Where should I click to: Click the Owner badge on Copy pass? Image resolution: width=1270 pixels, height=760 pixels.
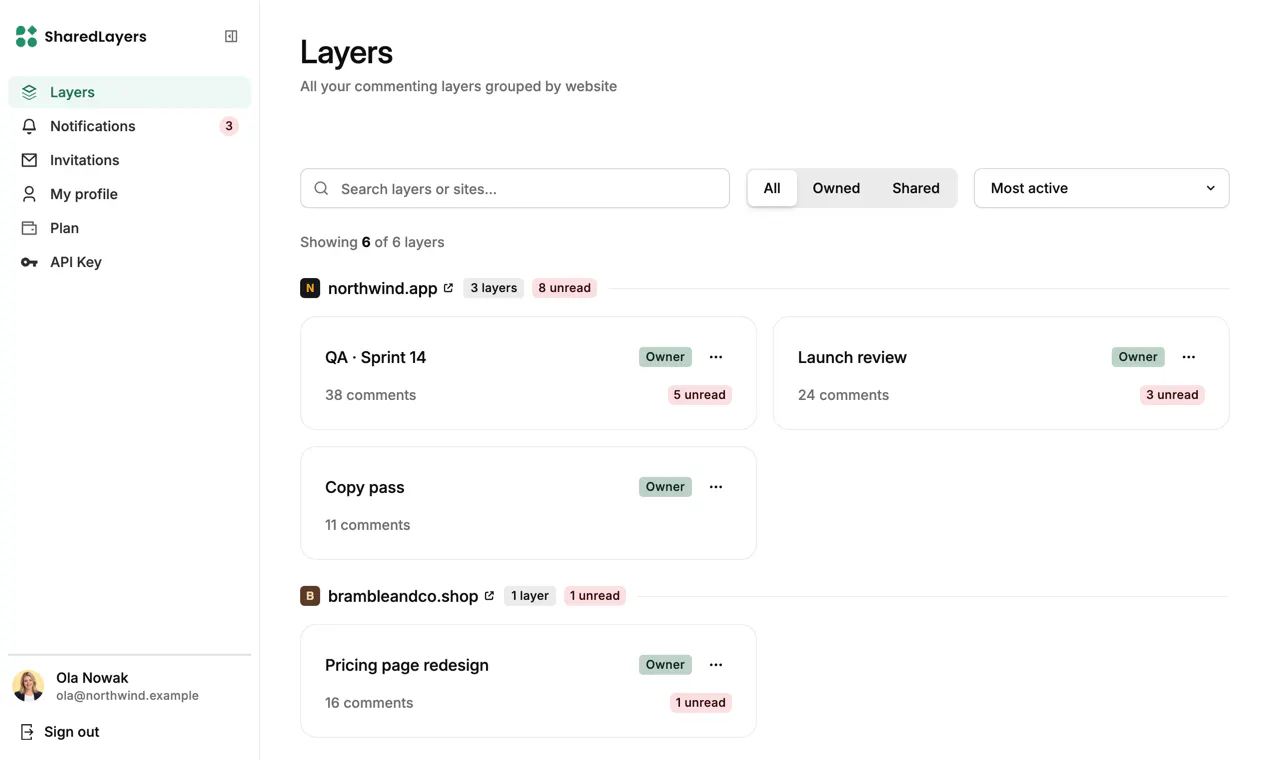(x=665, y=487)
